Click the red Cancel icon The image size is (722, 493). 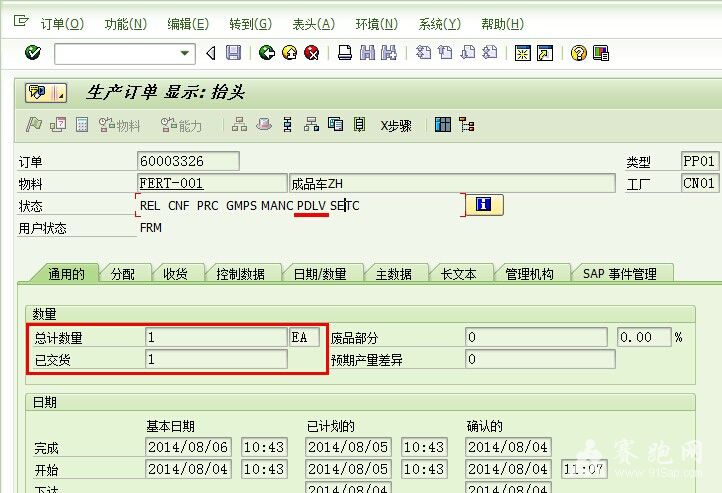312,53
